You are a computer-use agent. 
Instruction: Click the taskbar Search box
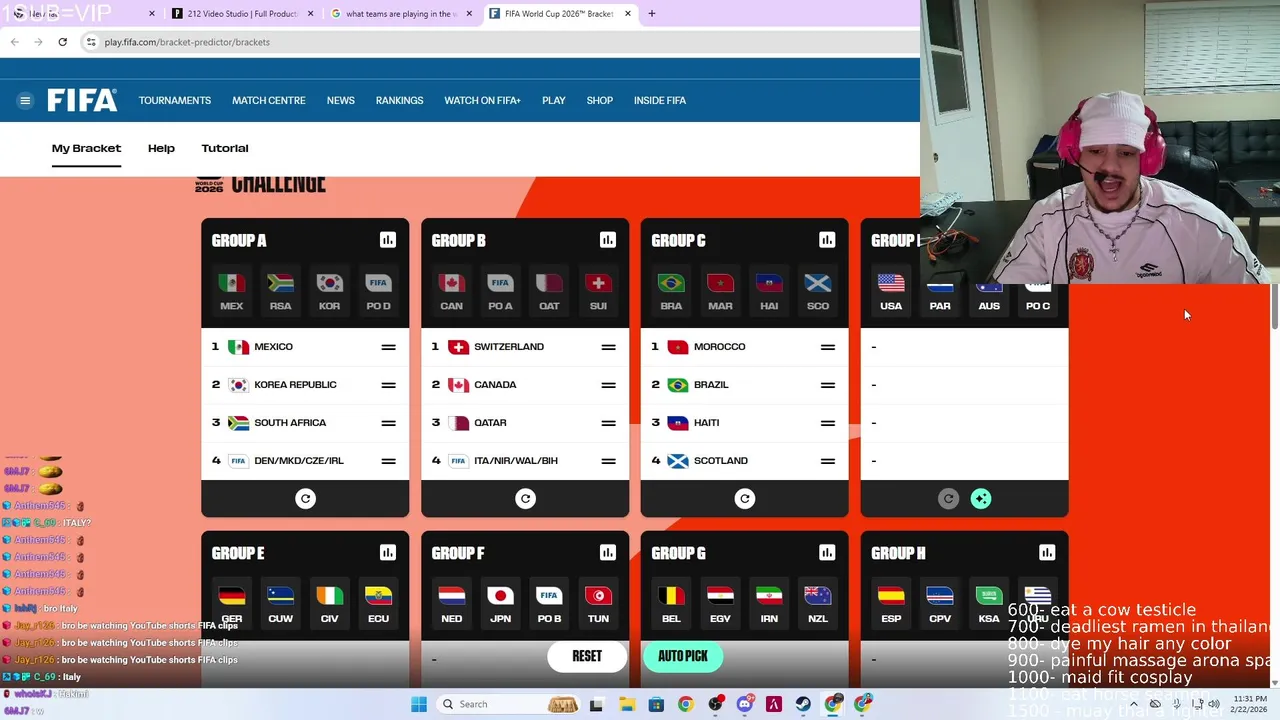pyautogui.click(x=510, y=704)
